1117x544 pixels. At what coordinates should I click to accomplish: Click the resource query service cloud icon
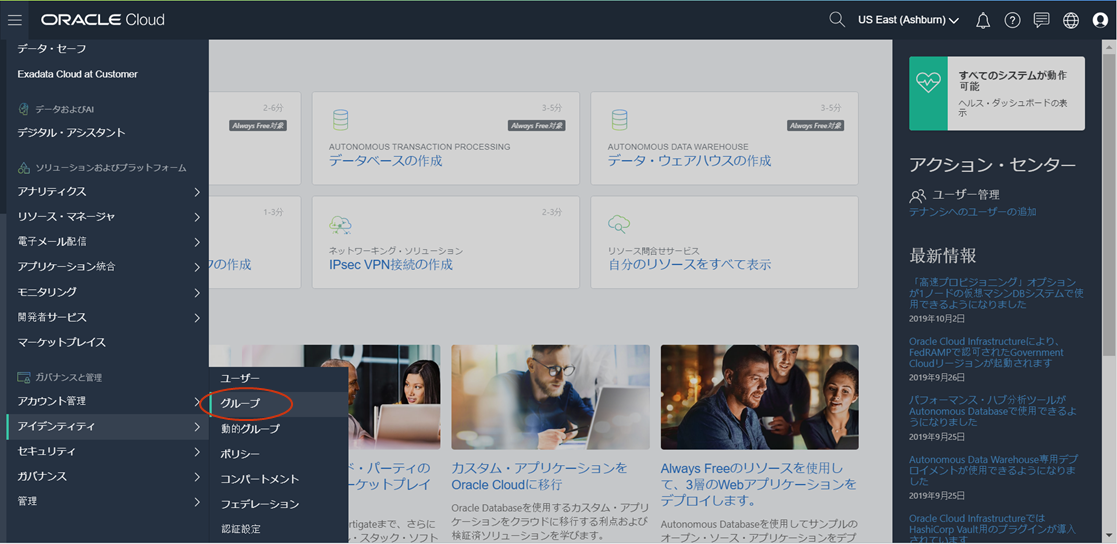(x=618, y=225)
